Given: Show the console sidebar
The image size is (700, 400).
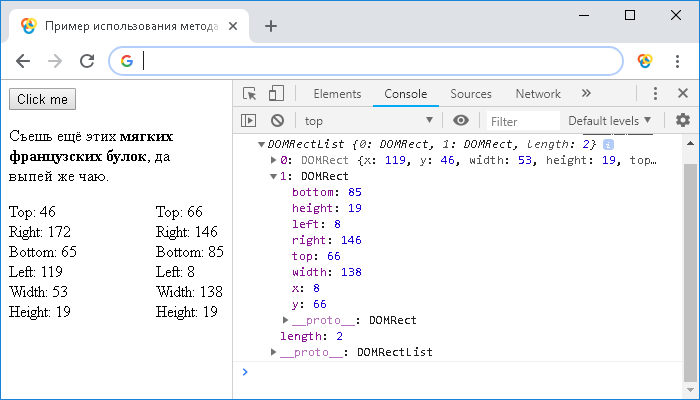Looking at the screenshot, I should [248, 121].
